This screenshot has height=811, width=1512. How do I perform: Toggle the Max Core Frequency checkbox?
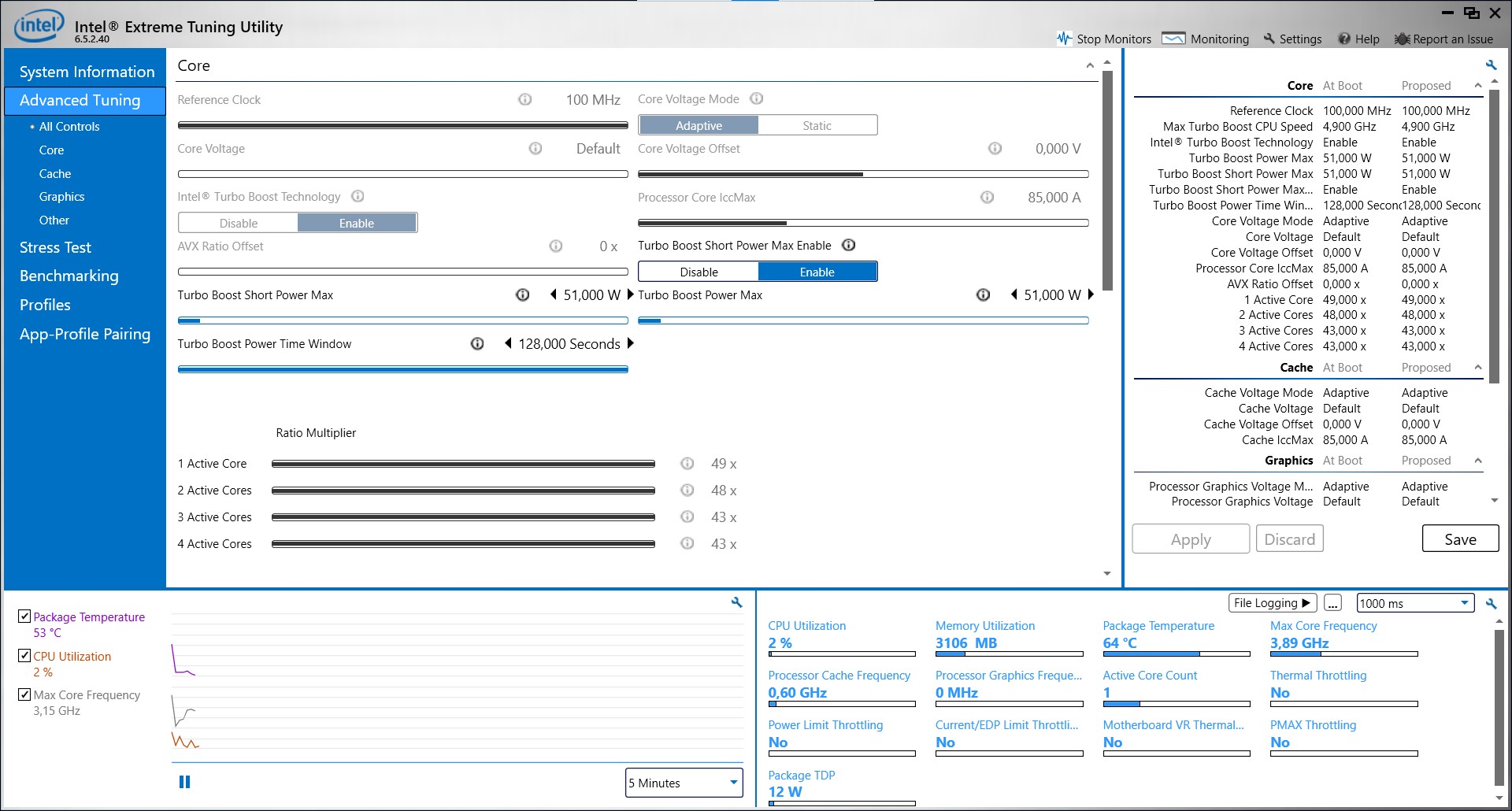click(x=24, y=694)
